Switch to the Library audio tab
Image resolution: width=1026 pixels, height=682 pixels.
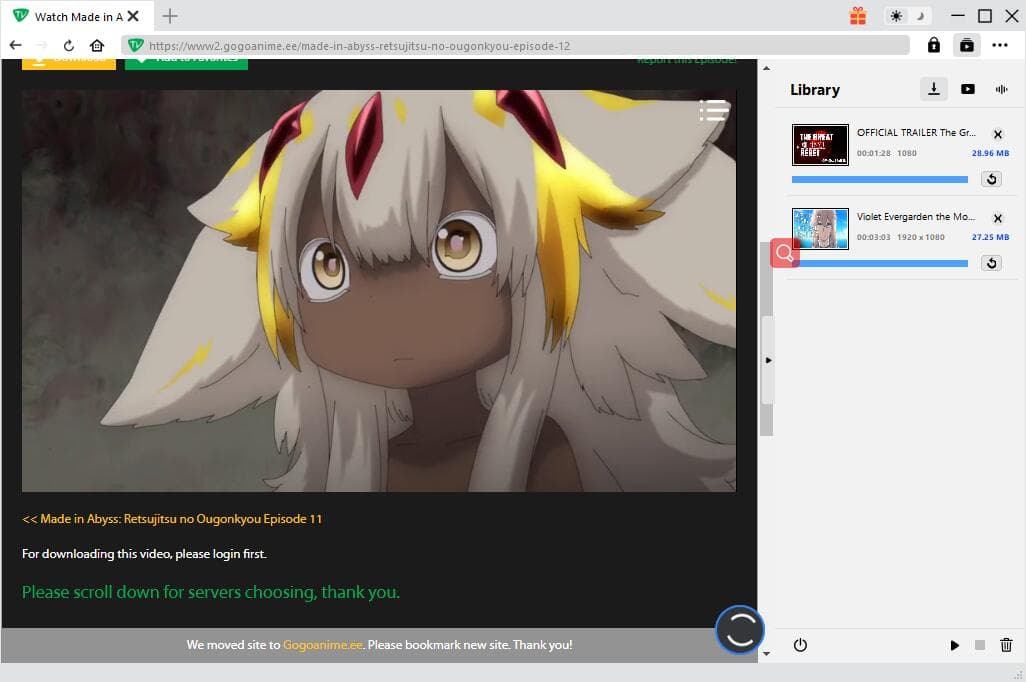pyautogui.click(x=1000, y=89)
